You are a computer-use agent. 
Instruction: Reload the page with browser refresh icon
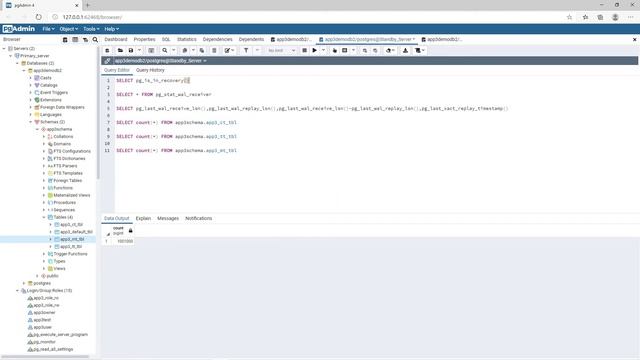pyautogui.click(x=38, y=17)
